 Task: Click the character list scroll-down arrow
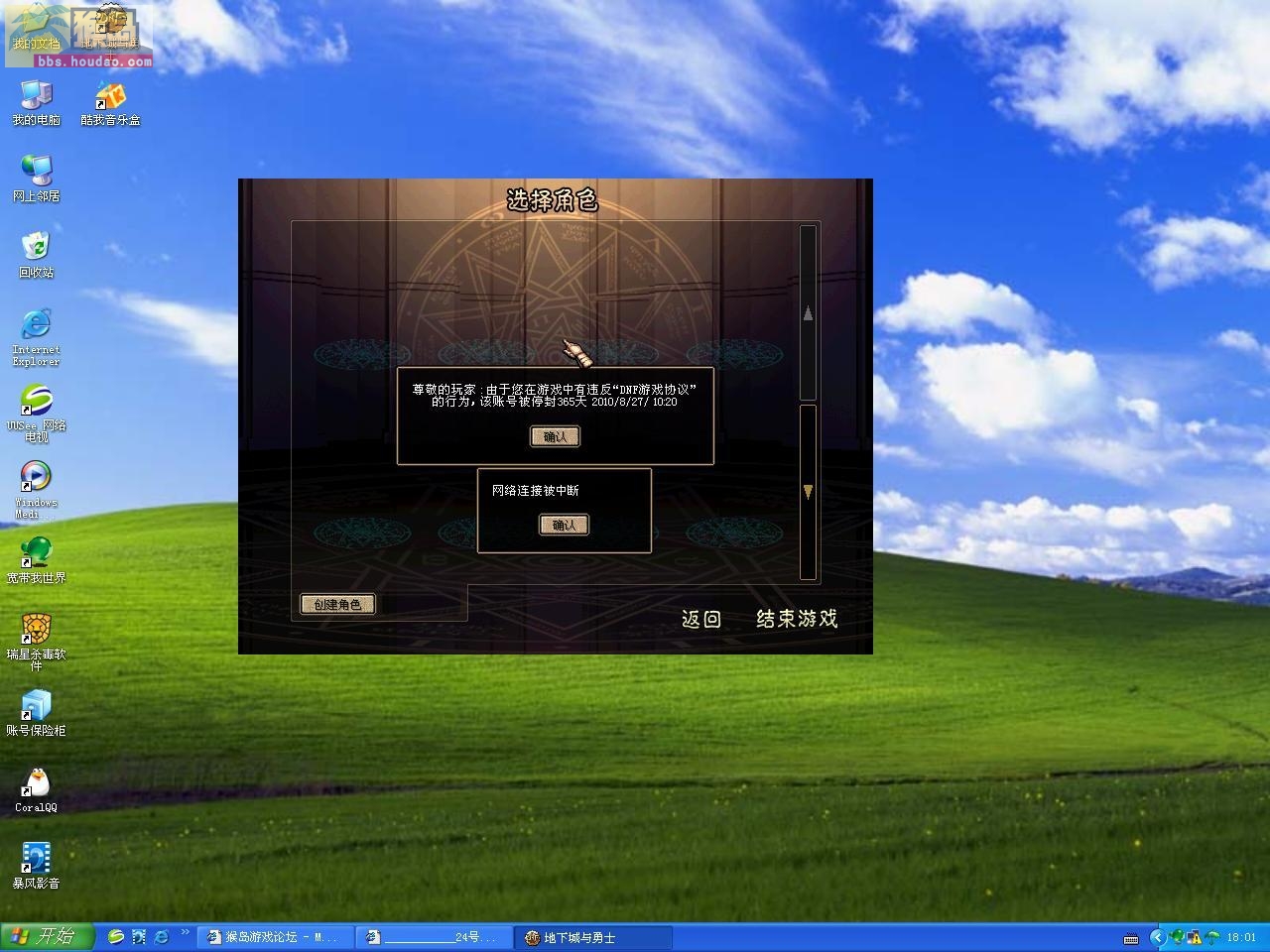click(808, 492)
